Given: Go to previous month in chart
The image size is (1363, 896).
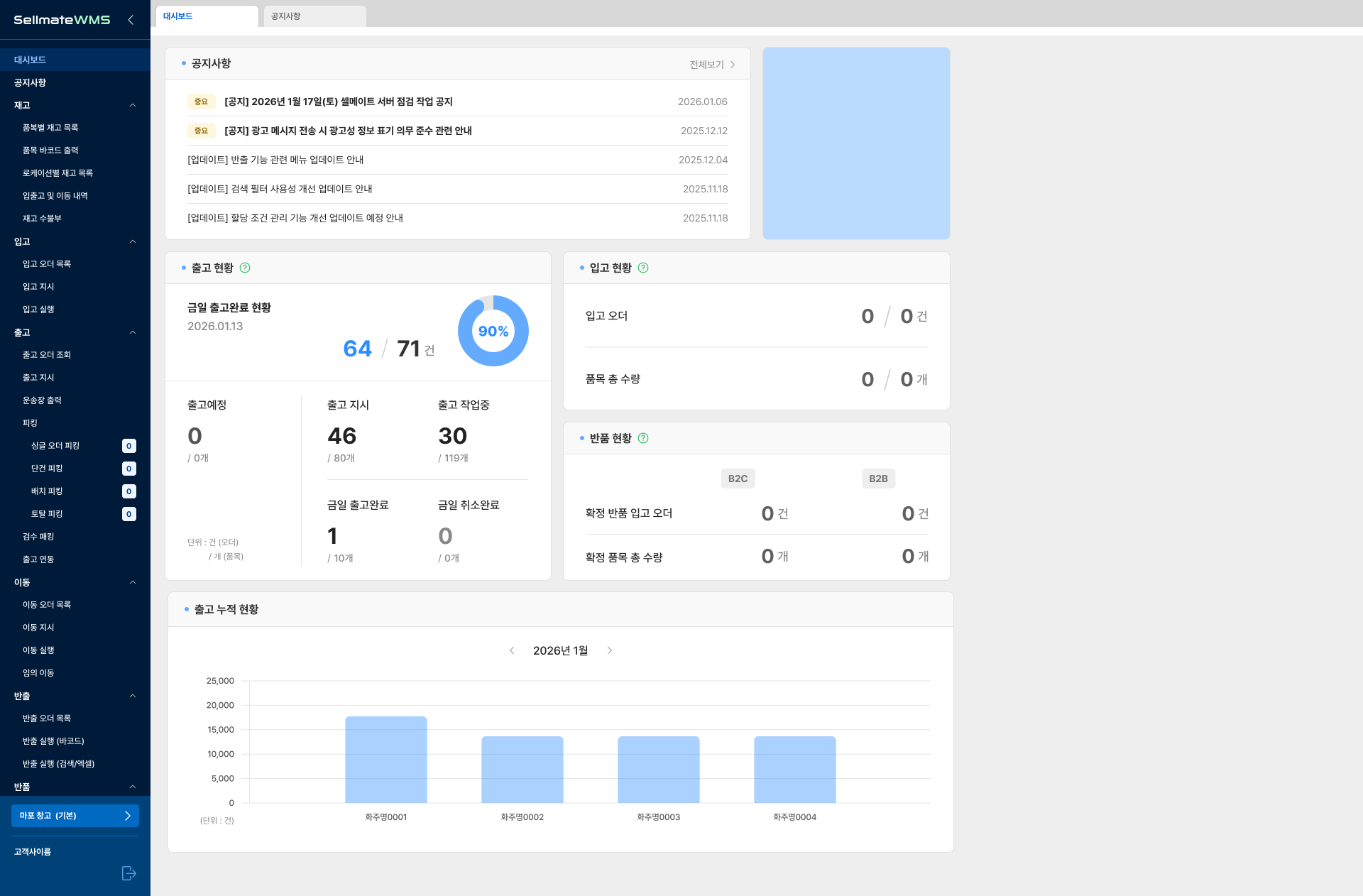Looking at the screenshot, I should click(x=512, y=650).
